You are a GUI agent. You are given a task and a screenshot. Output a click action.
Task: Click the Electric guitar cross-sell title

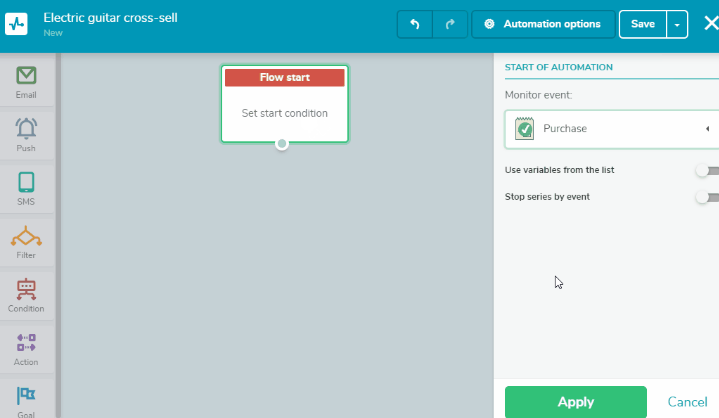tap(111, 18)
